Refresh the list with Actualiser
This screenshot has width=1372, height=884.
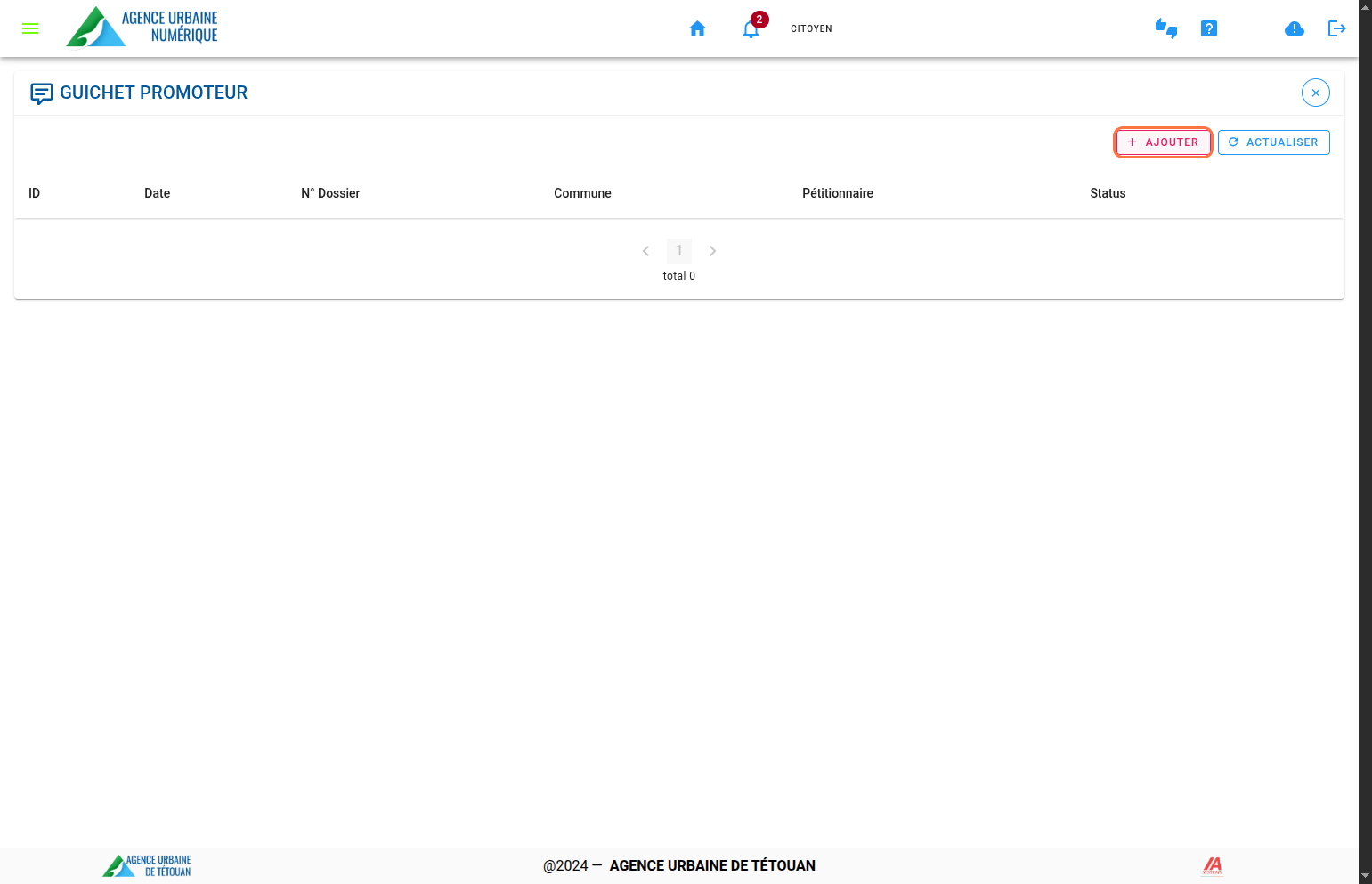click(1273, 142)
